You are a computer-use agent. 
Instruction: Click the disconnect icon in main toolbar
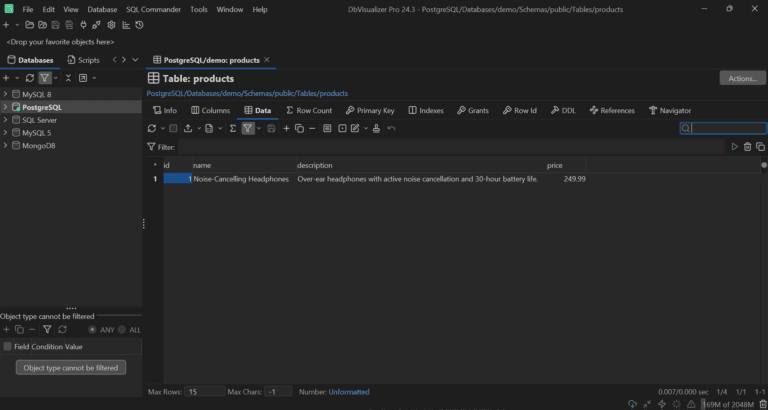point(96,25)
